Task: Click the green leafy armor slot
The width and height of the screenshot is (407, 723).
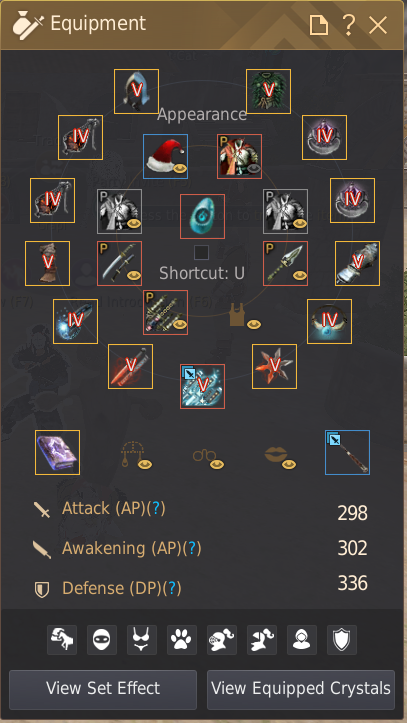Action: (x=268, y=91)
